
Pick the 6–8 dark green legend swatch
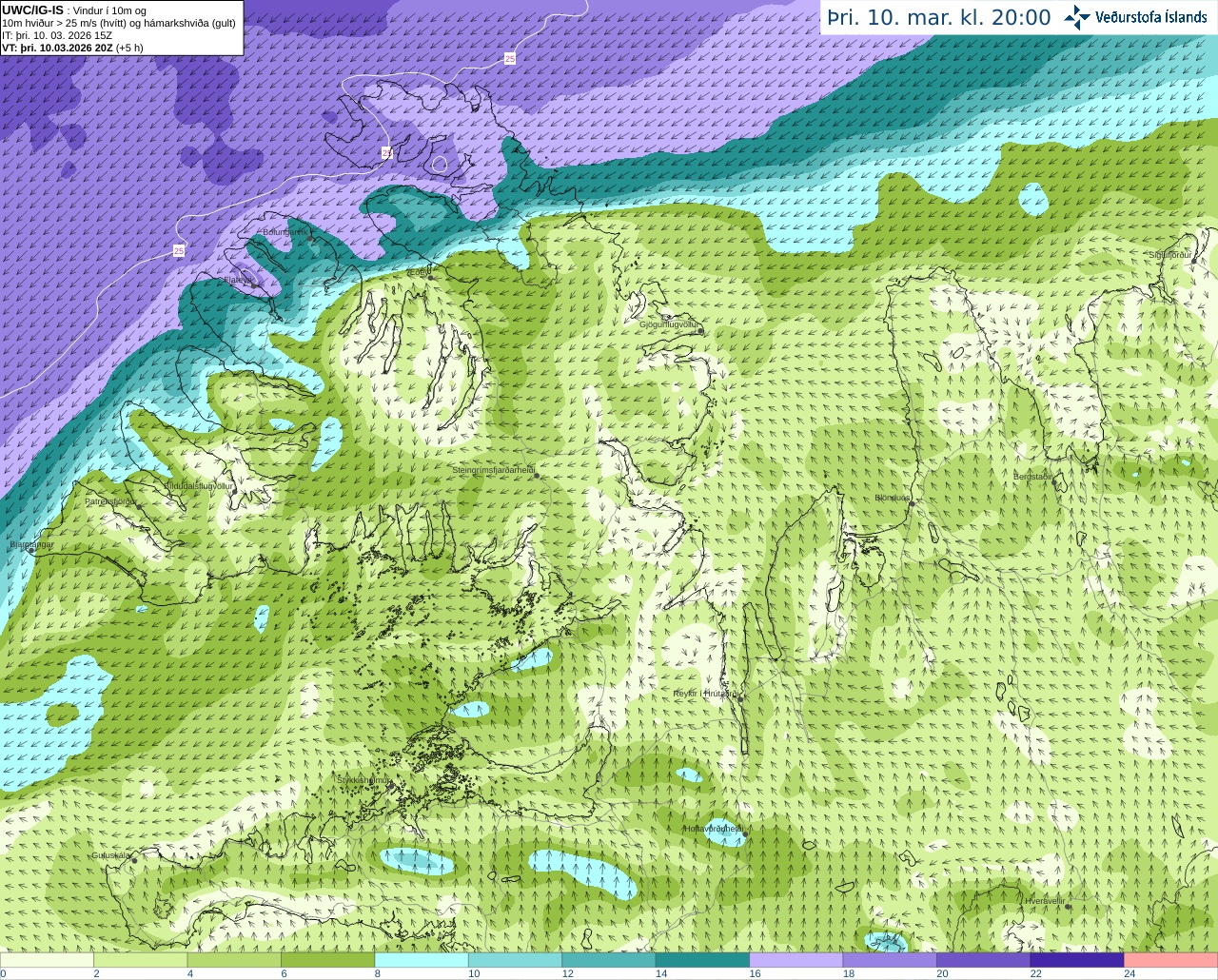click(327, 960)
